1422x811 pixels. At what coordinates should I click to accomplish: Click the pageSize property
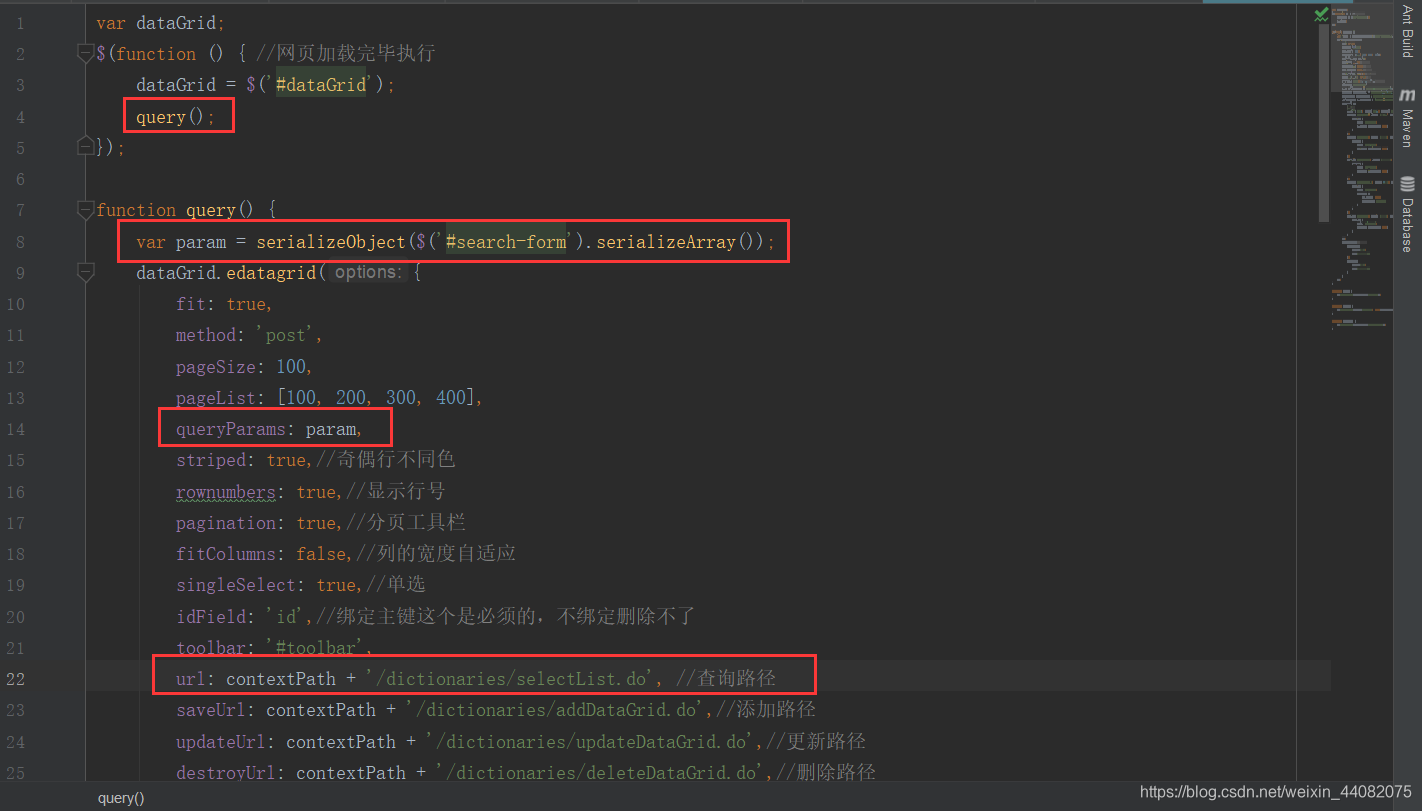coord(216,367)
